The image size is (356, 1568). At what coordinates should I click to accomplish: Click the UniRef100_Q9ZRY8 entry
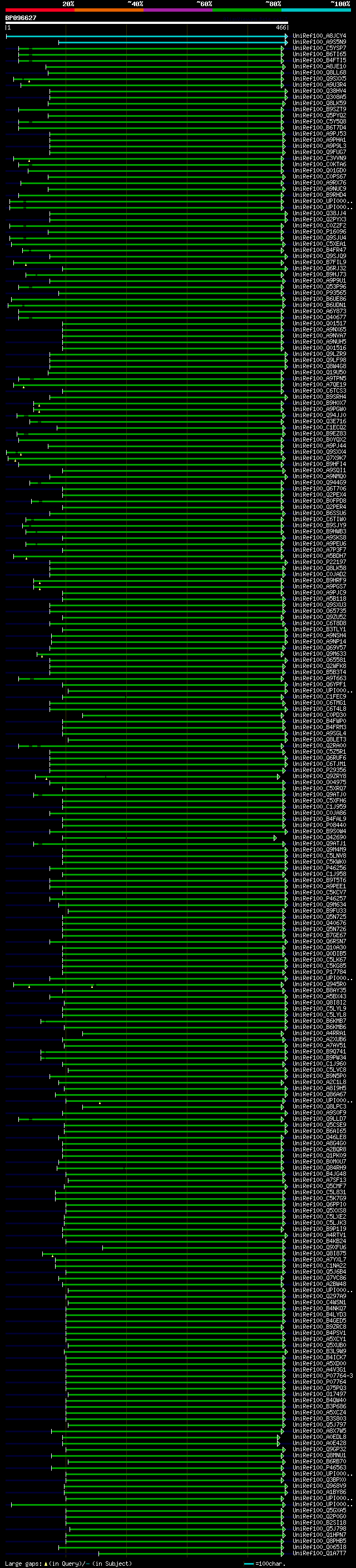[319, 776]
